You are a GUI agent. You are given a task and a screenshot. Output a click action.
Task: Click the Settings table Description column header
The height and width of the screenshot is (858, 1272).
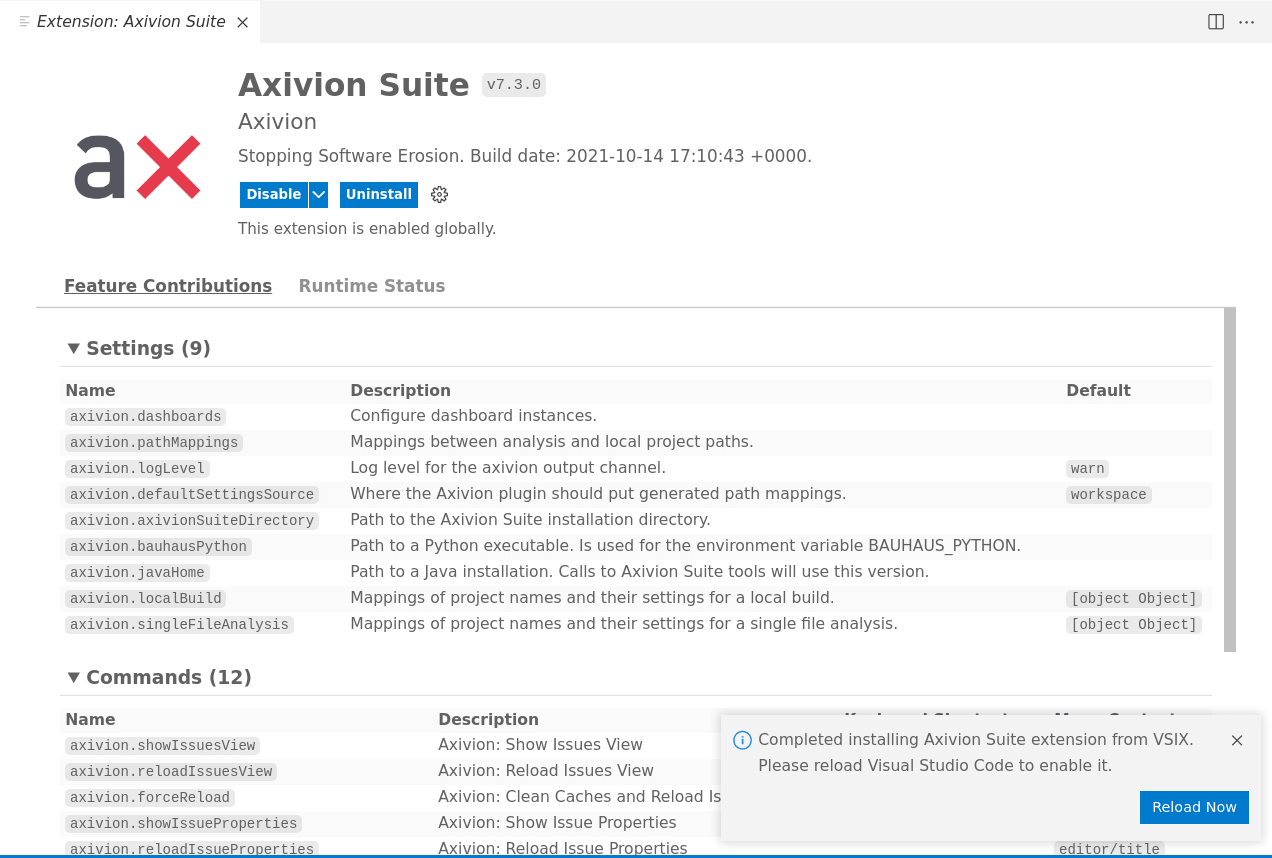(x=400, y=390)
